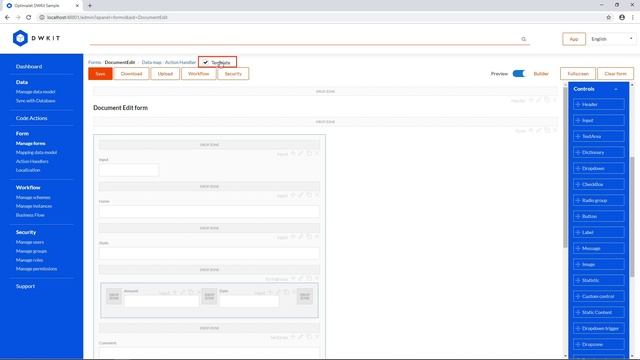Add TextArea control from Controls panel
This screenshot has height=360, width=640.
pyautogui.click(x=598, y=136)
